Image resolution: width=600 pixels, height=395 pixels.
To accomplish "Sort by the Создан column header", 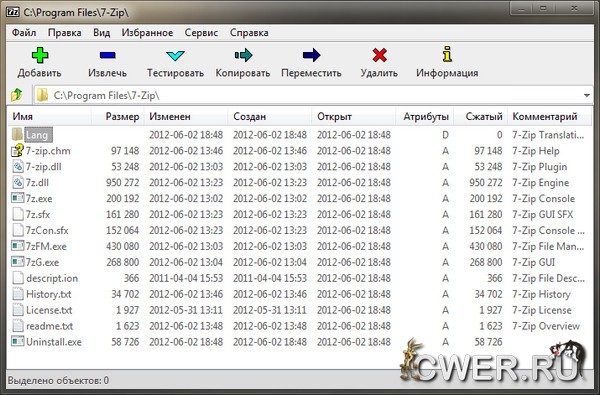I will (269, 116).
